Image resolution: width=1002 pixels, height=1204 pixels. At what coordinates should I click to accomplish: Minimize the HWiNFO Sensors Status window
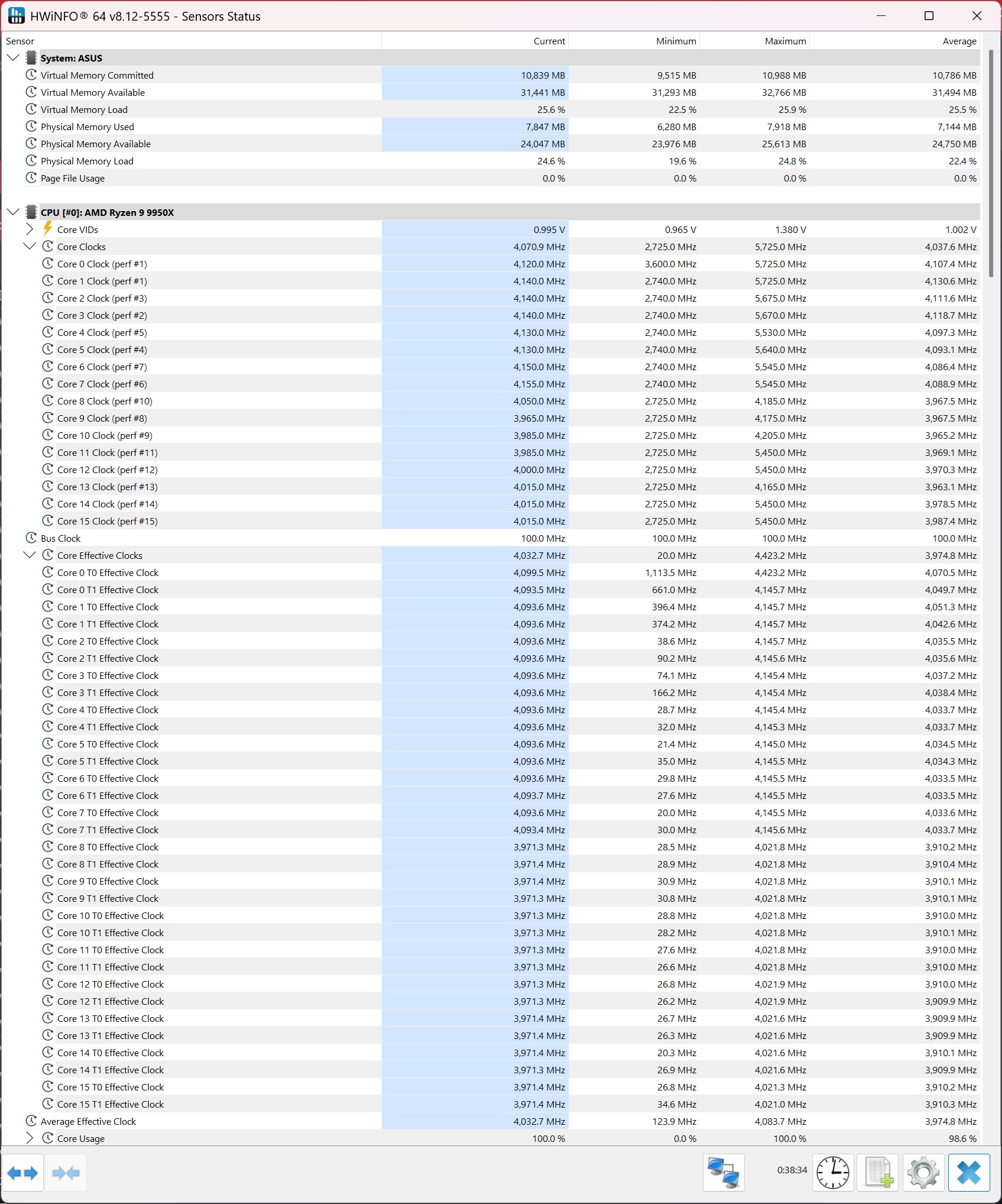(881, 15)
